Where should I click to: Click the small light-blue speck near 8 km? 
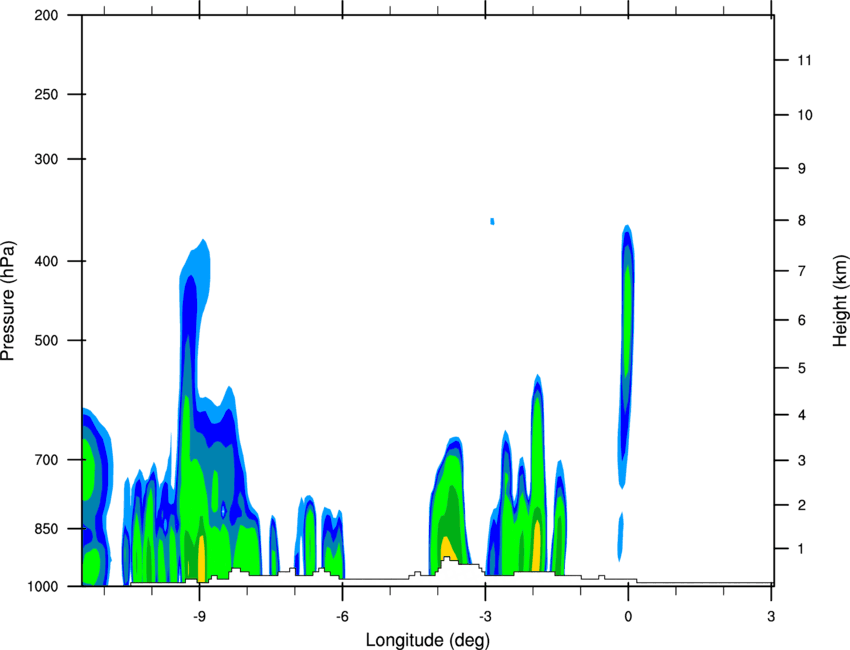492,221
